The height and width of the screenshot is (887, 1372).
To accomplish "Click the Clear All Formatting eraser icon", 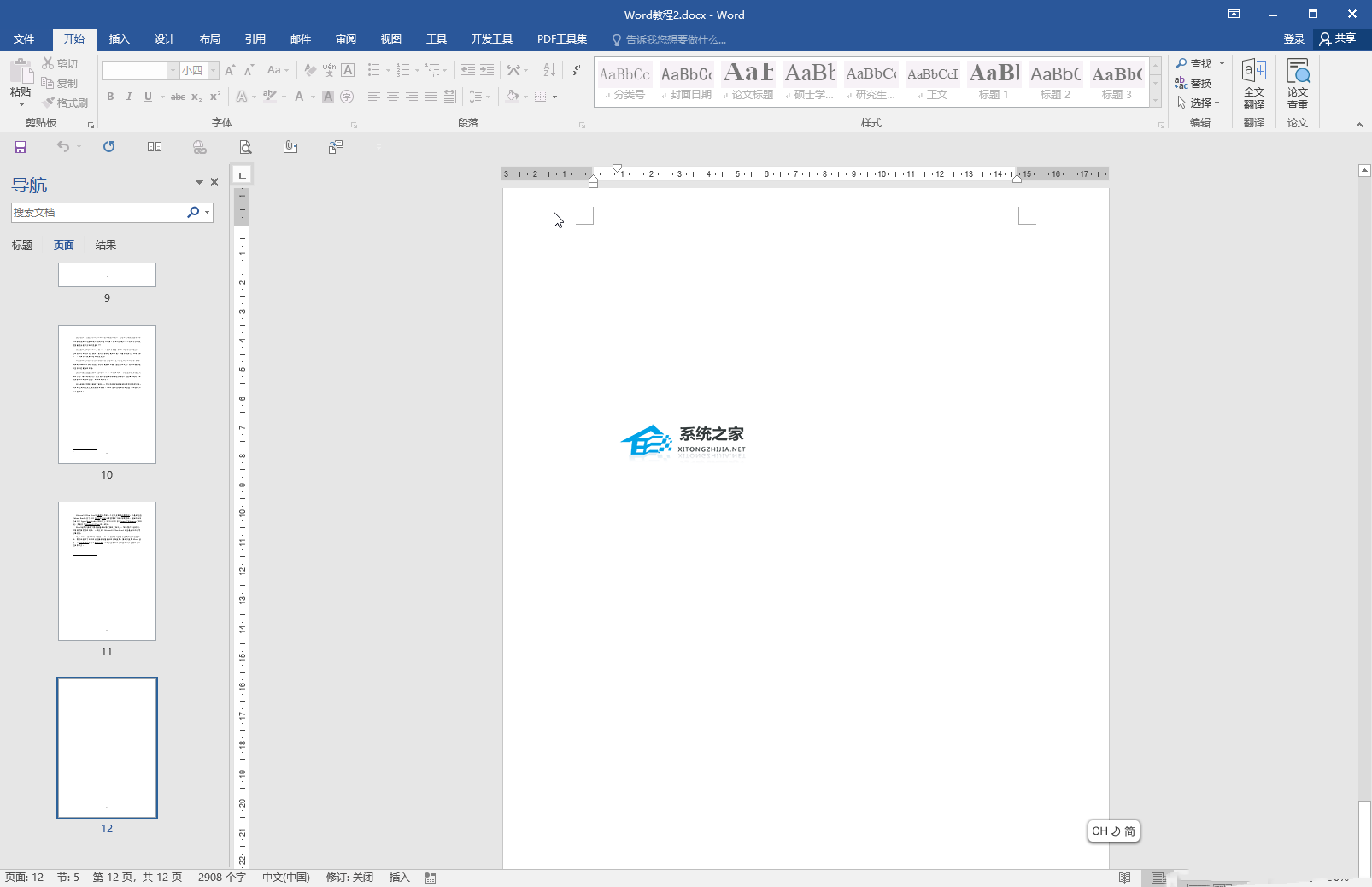I will (x=310, y=70).
